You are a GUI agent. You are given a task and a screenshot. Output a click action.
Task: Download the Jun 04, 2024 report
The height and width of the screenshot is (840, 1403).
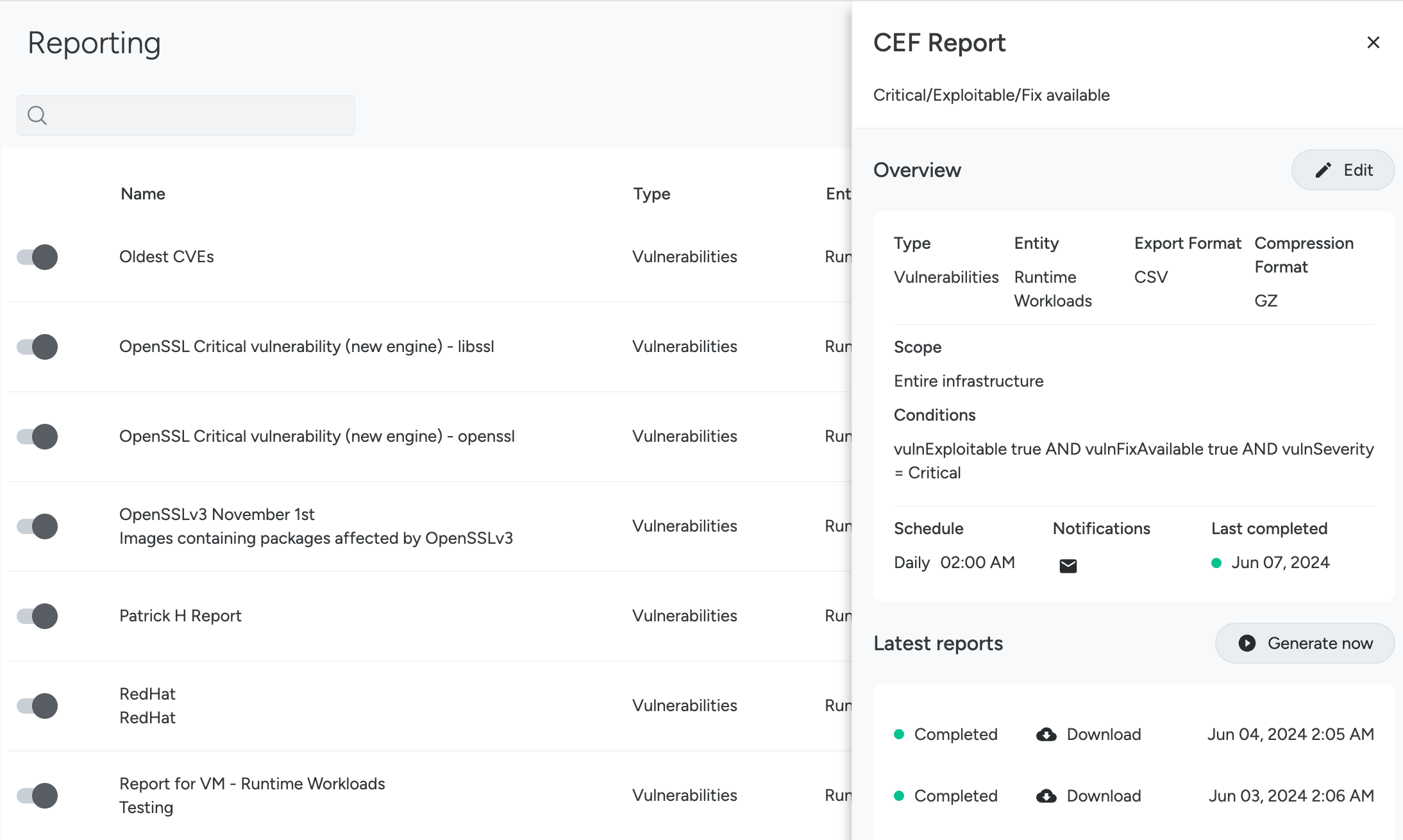[x=1089, y=734]
